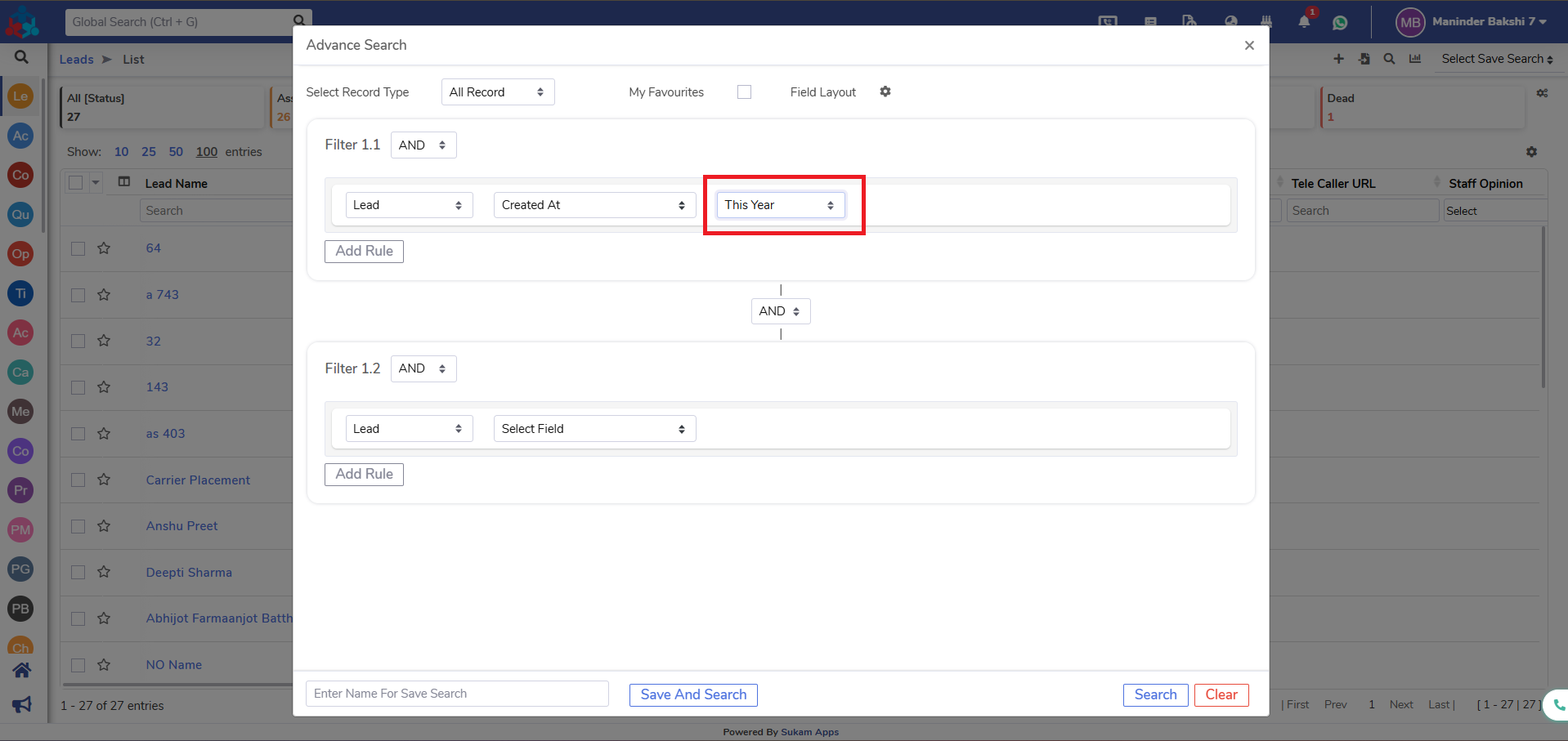Open the Field Layout gear settings
The image size is (1568, 741).
(885, 92)
